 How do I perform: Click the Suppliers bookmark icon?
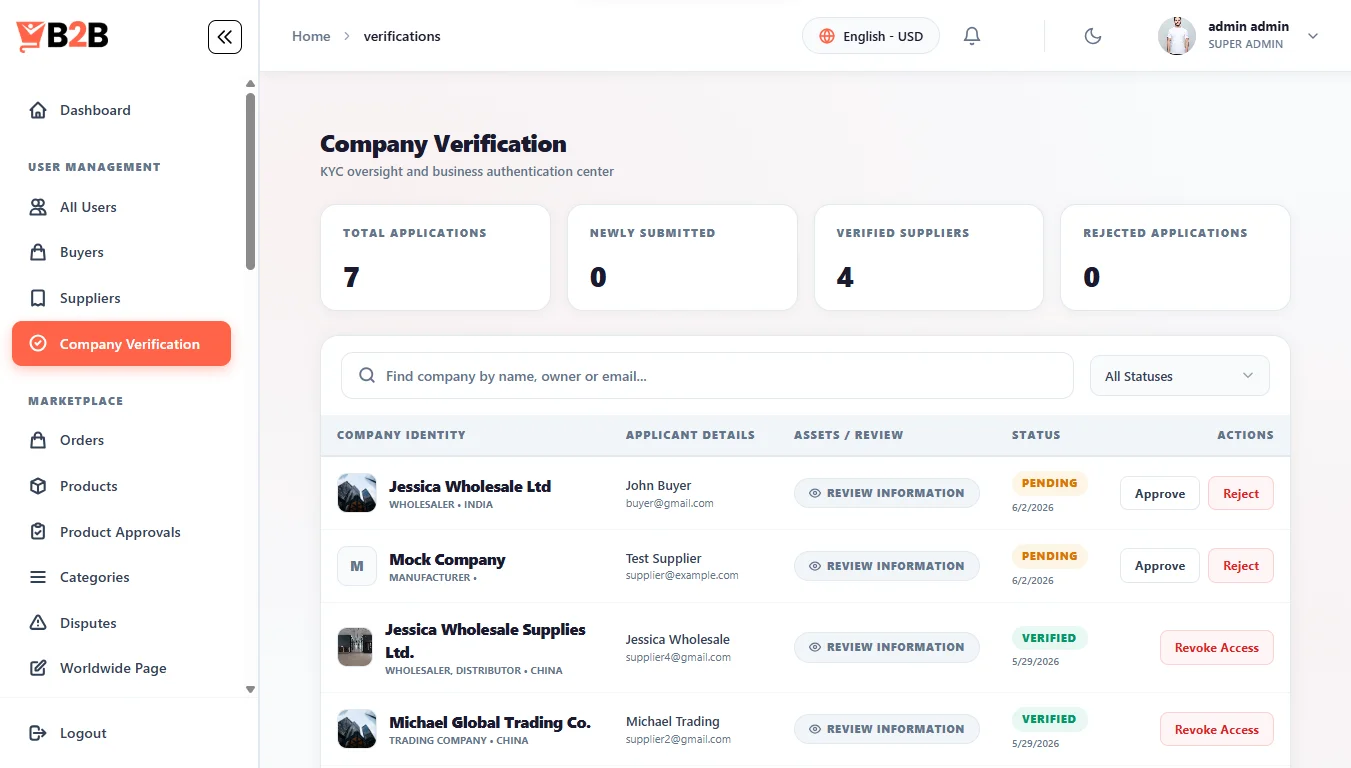click(38, 298)
